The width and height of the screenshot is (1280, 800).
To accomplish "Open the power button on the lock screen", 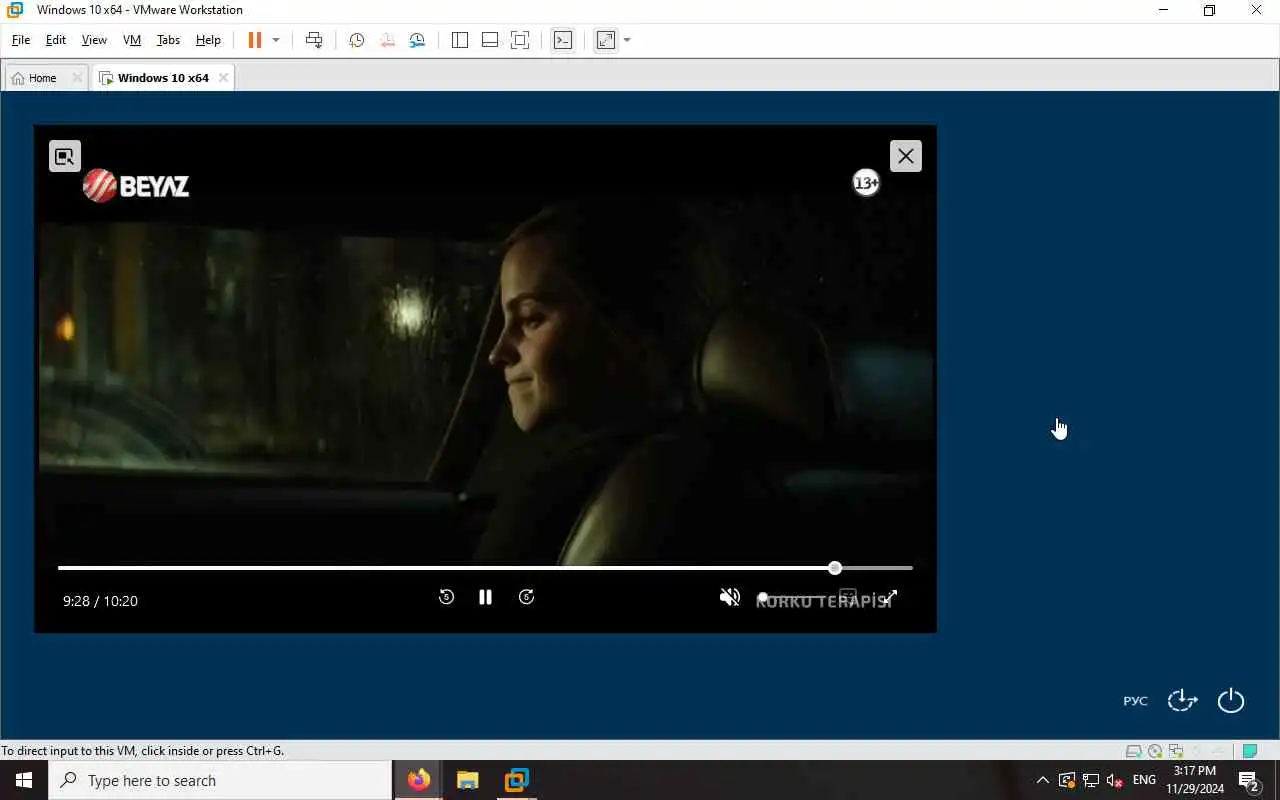I will pyautogui.click(x=1231, y=701).
